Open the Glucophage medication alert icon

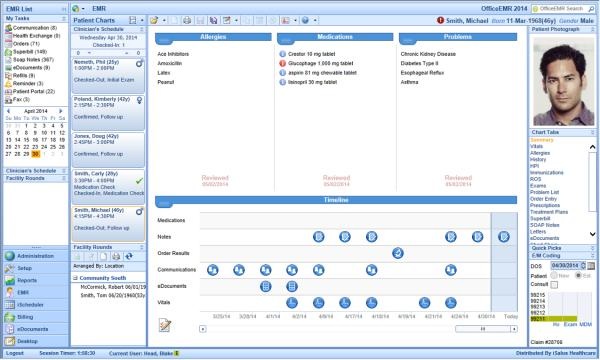[x=282, y=64]
